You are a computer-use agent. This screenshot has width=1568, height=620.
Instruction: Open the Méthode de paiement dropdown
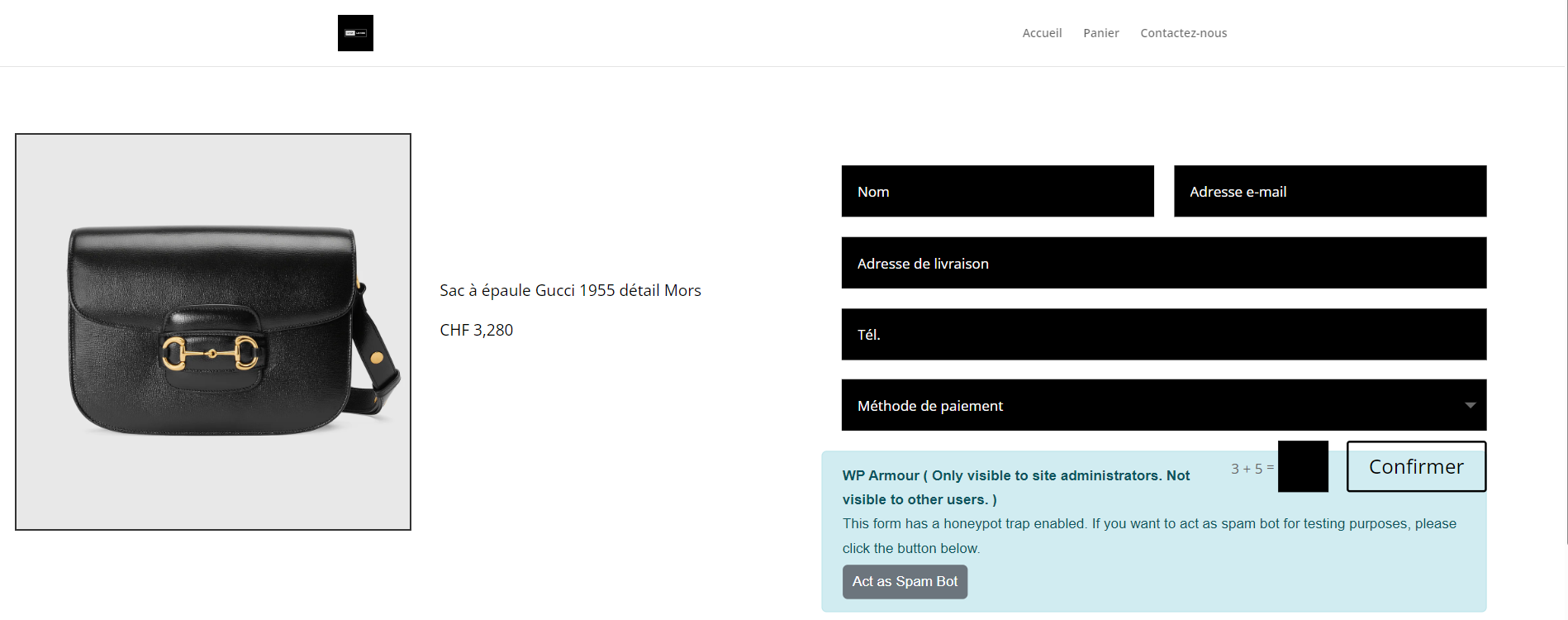click(x=1157, y=405)
